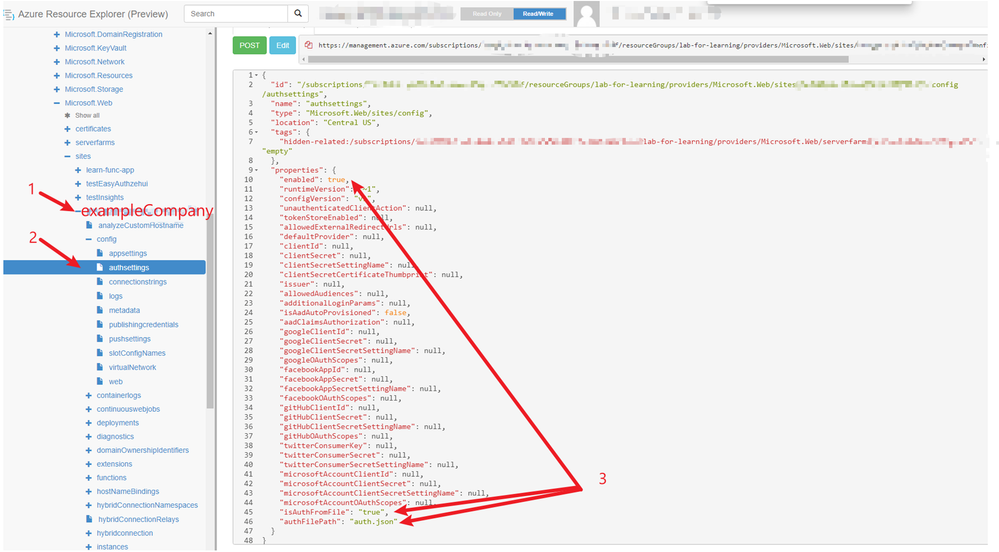The image size is (999, 552).
Task: Click the green POST button
Action: [x=249, y=45]
